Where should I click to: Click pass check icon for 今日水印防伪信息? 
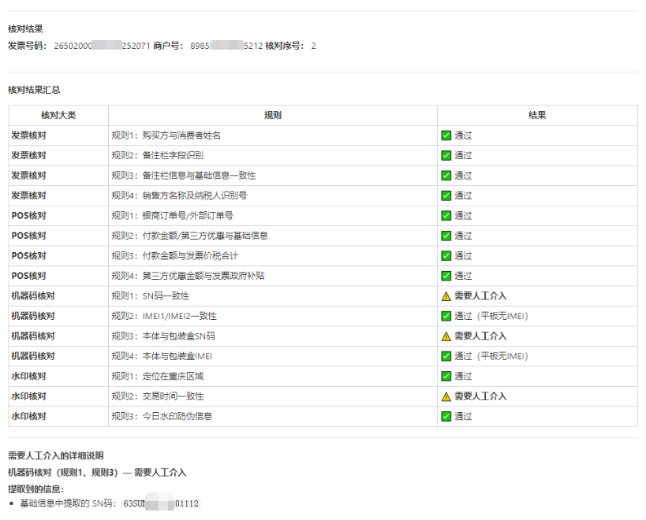click(446, 416)
